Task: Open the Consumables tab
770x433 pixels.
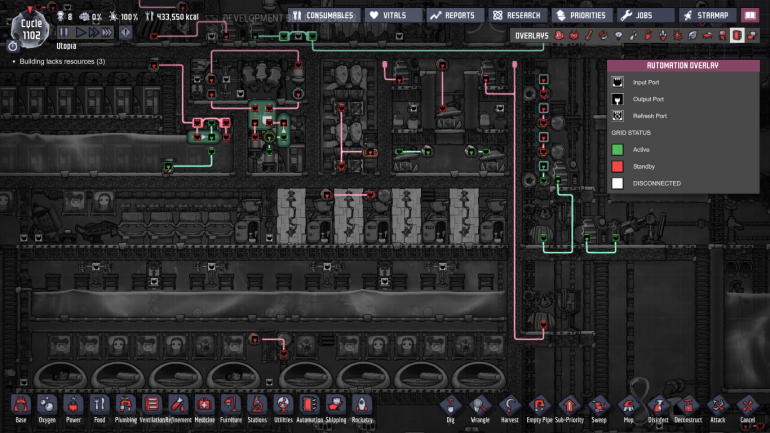Action: click(x=324, y=15)
